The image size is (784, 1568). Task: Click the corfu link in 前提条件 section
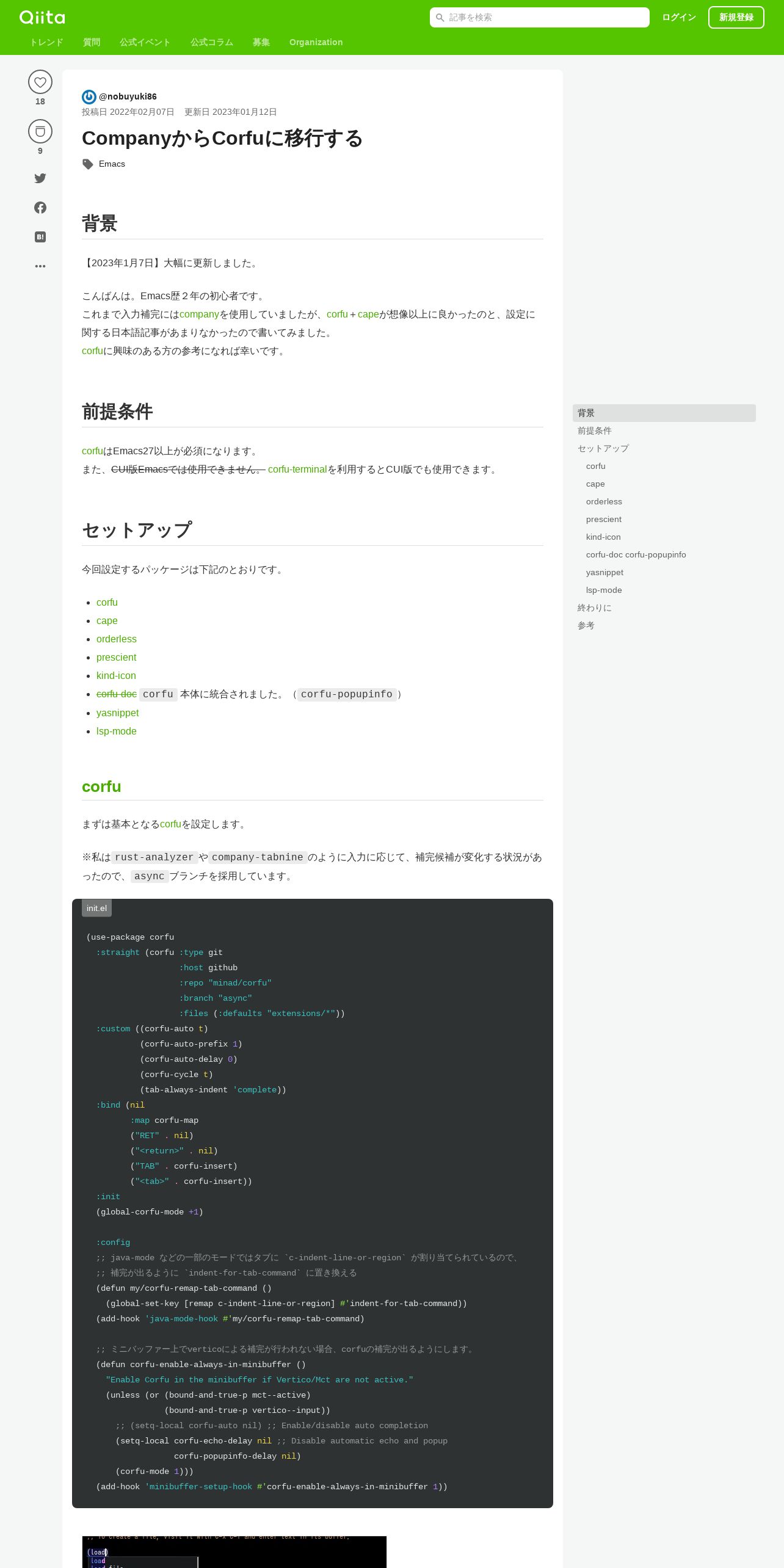(92, 451)
